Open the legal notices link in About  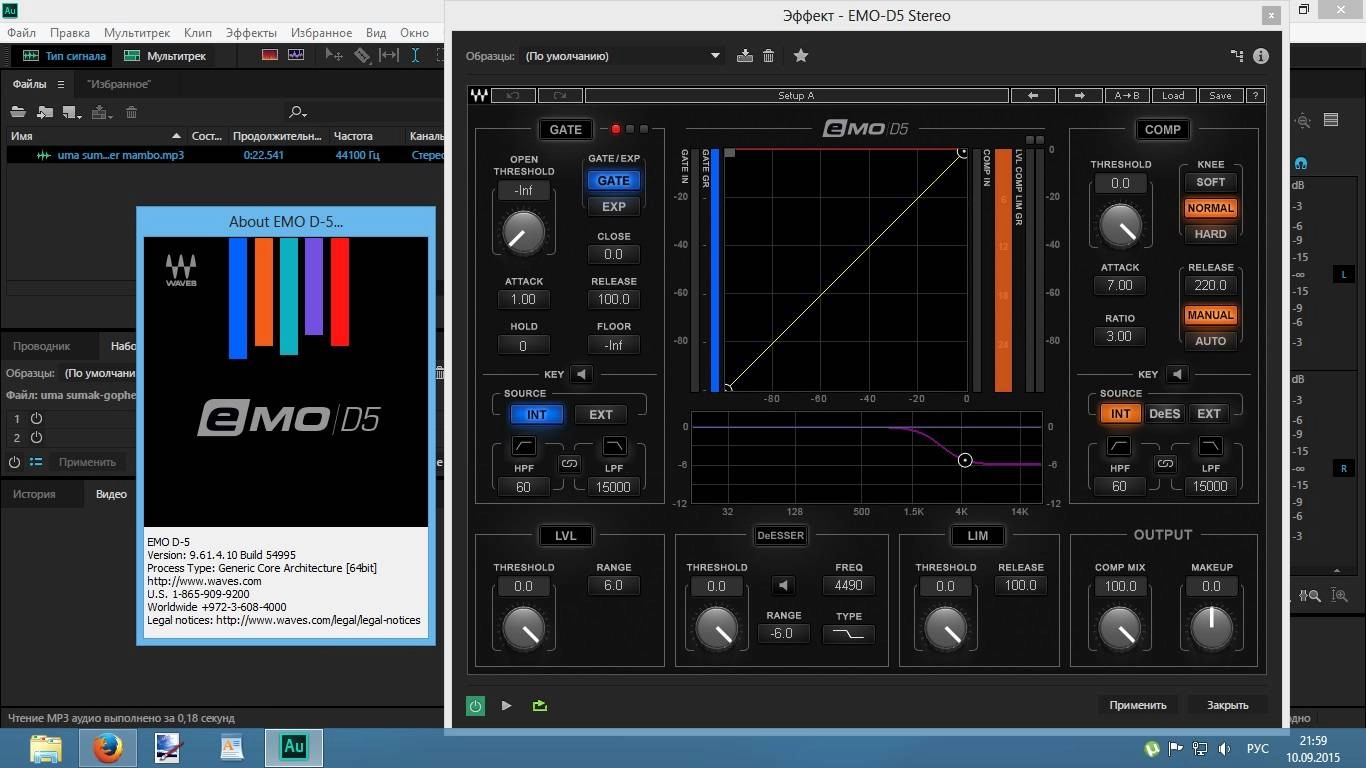point(318,620)
